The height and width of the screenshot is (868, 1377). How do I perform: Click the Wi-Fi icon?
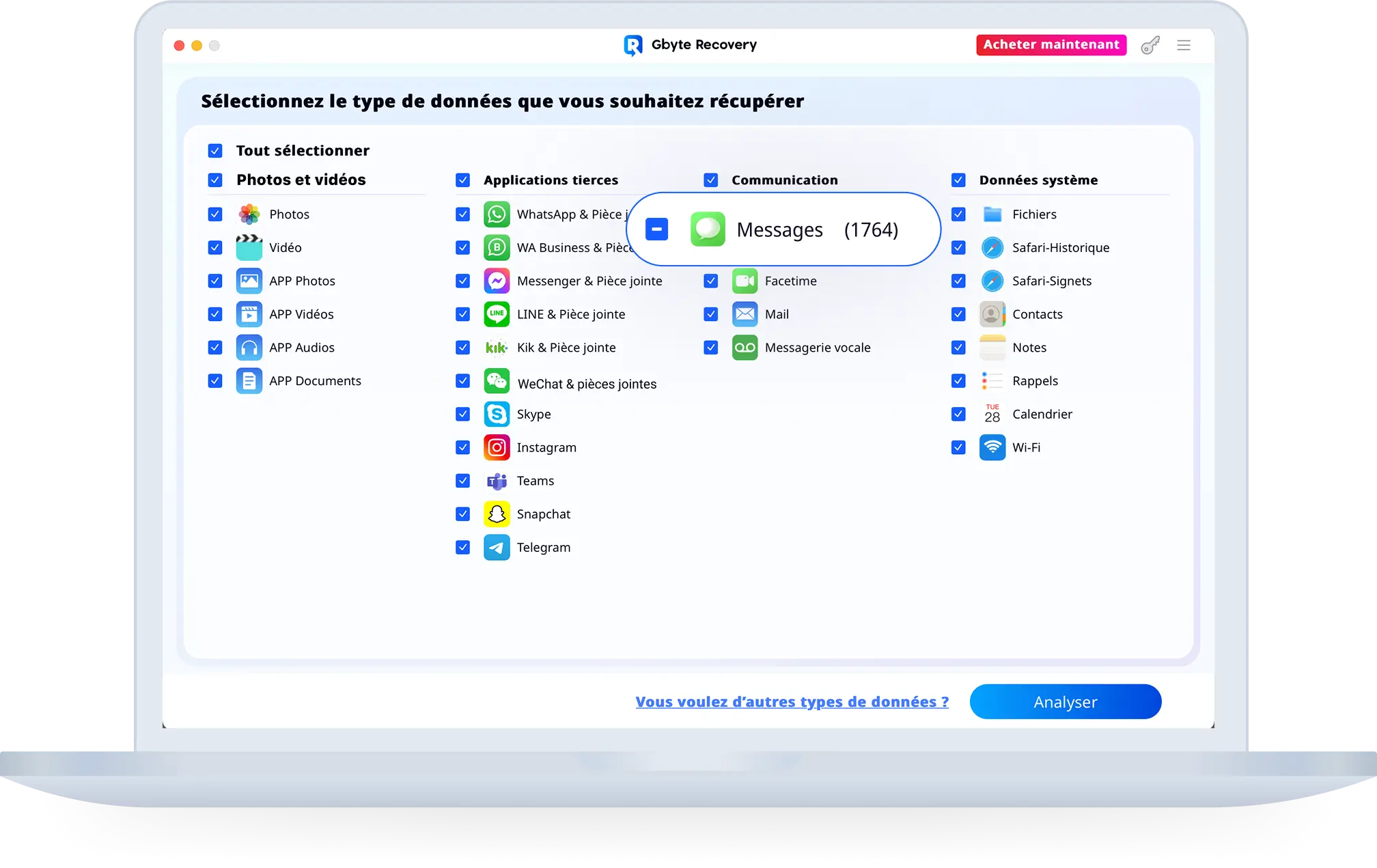coord(992,447)
